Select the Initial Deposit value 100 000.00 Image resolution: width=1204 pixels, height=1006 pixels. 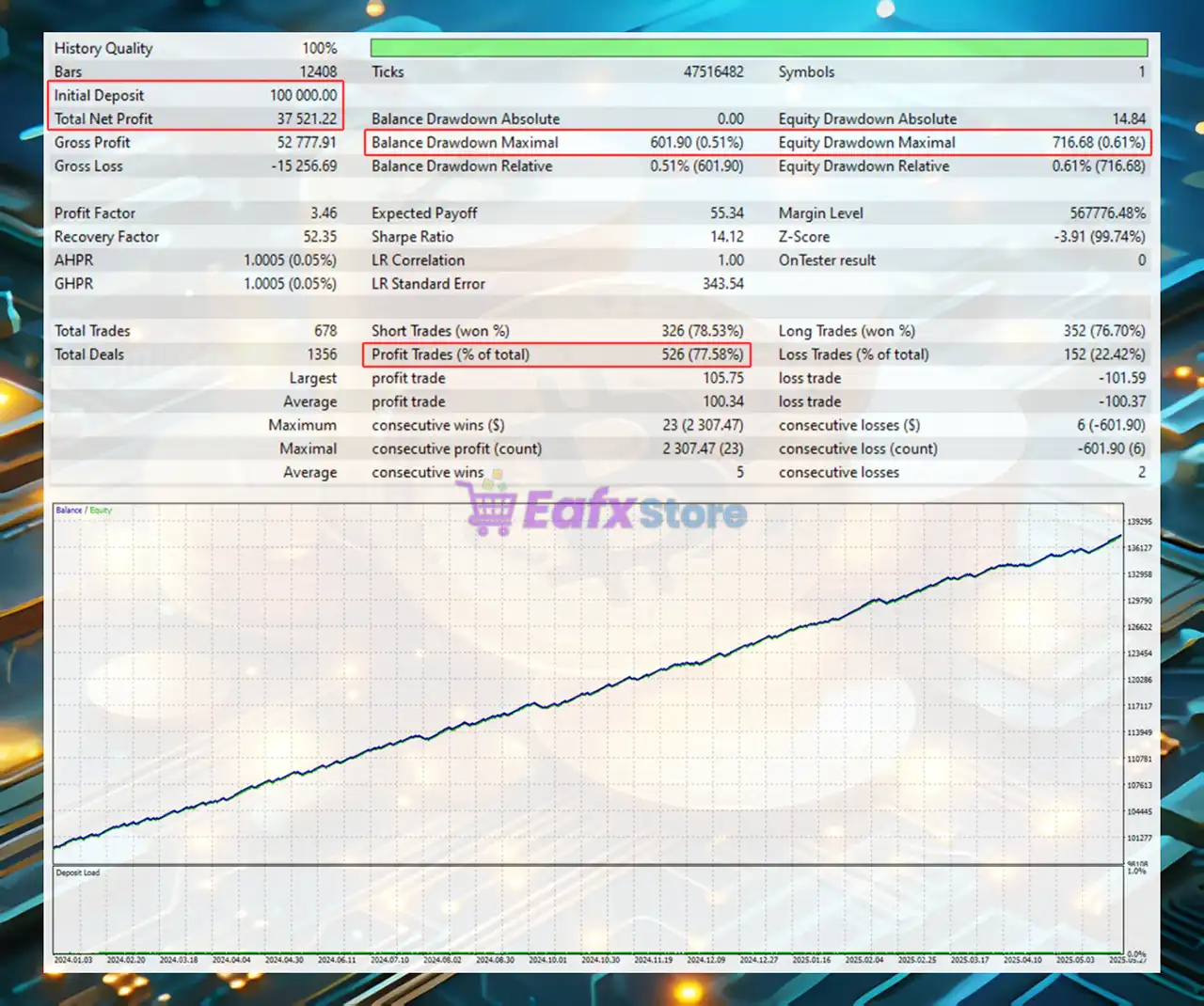click(x=303, y=96)
